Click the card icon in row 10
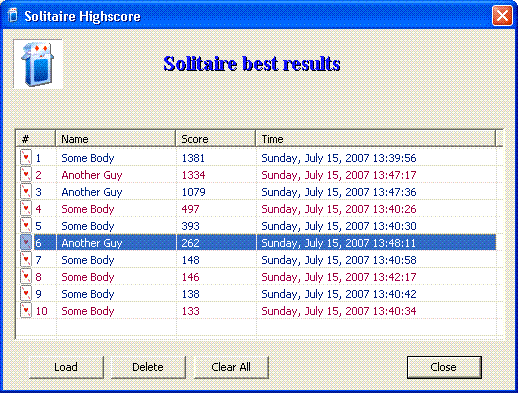 (x=26, y=310)
